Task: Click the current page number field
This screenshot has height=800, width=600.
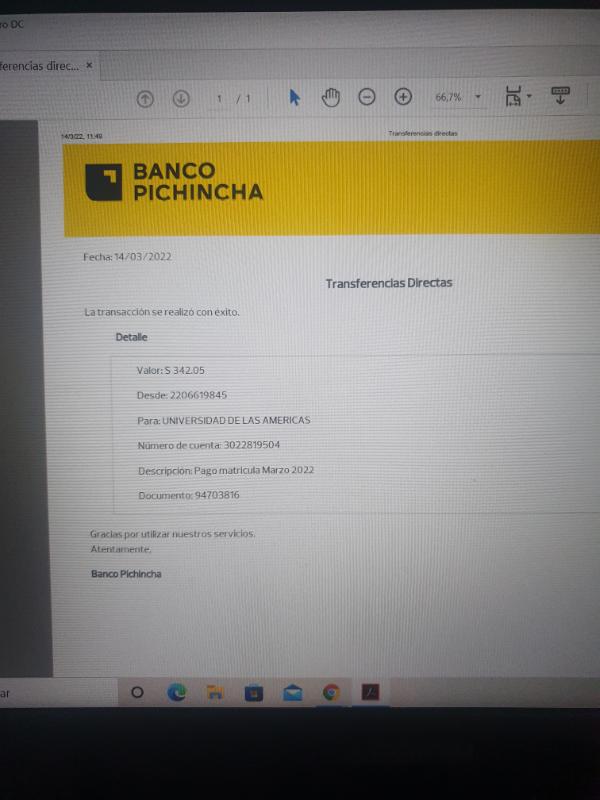Action: [x=219, y=98]
